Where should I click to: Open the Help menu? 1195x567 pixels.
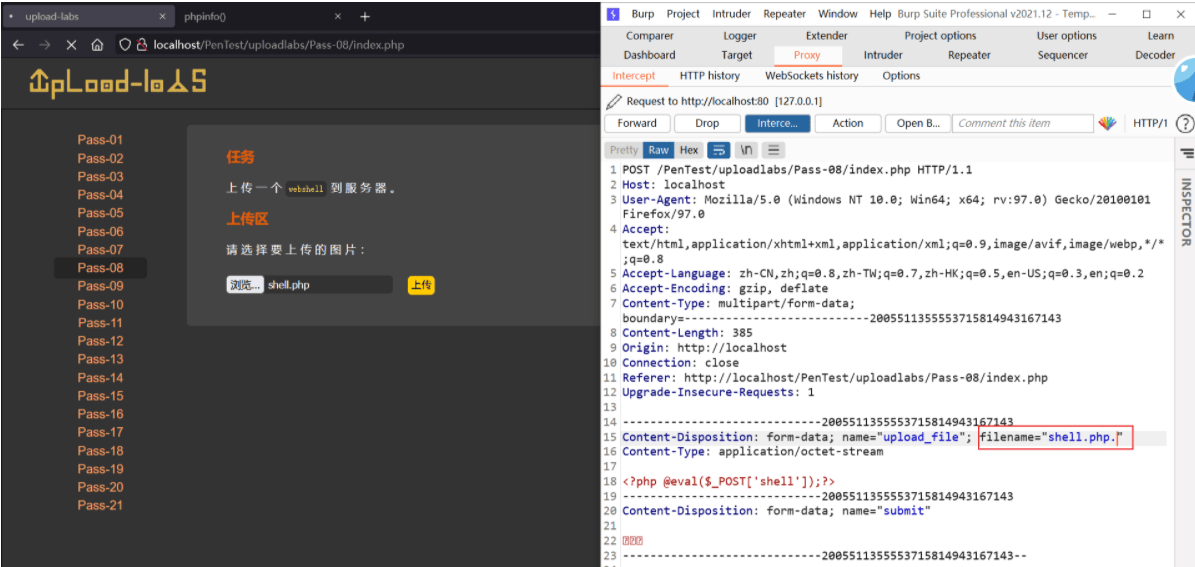pyautogui.click(x=880, y=14)
